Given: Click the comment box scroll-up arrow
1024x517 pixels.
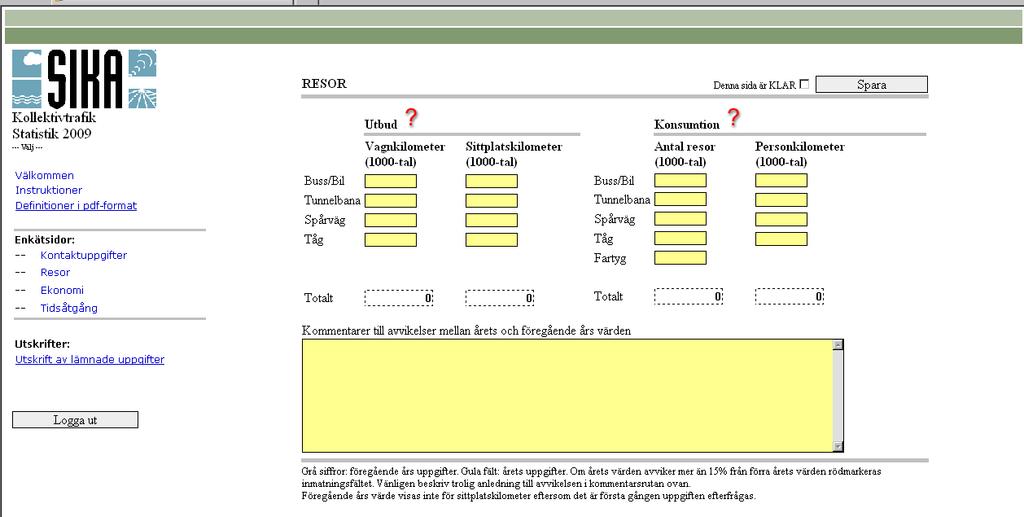Looking at the screenshot, I should tap(839, 345).
